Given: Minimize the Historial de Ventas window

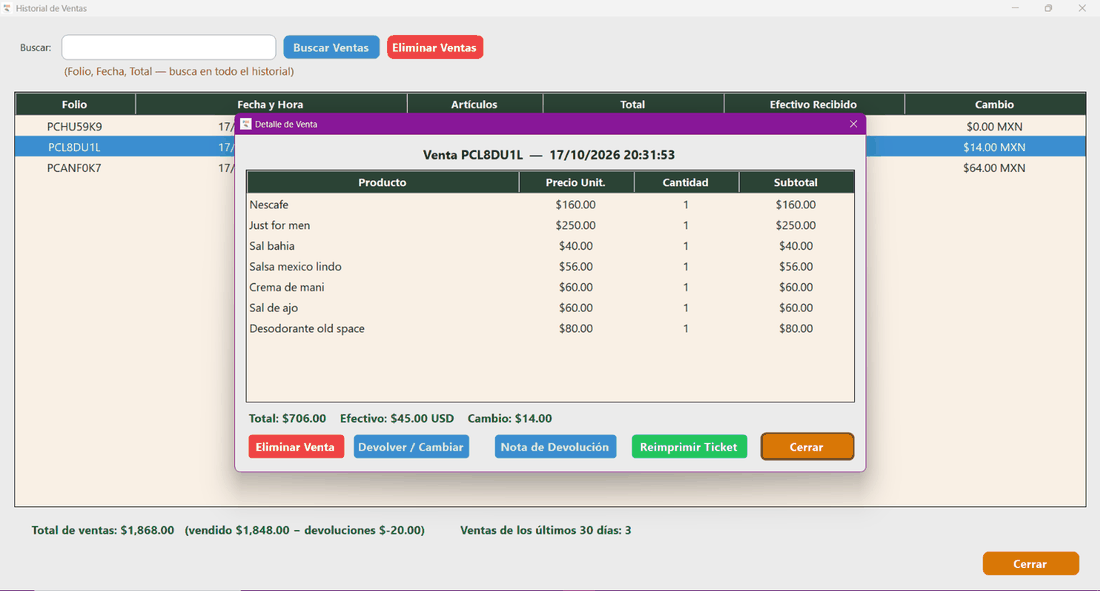Looking at the screenshot, I should 1015,8.
